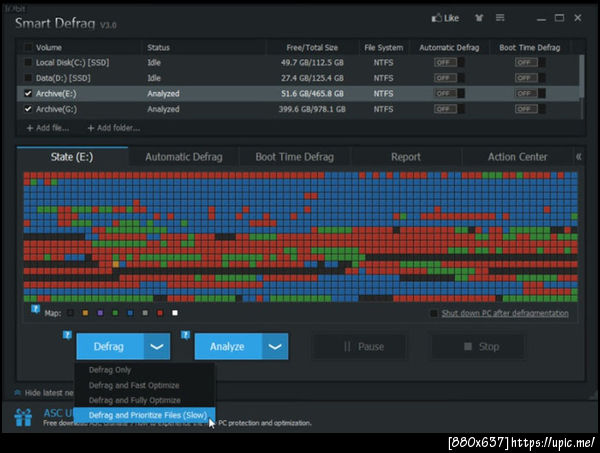
Task: Toggle Automatic Defrag for Data(D:)
Action: pos(449,78)
